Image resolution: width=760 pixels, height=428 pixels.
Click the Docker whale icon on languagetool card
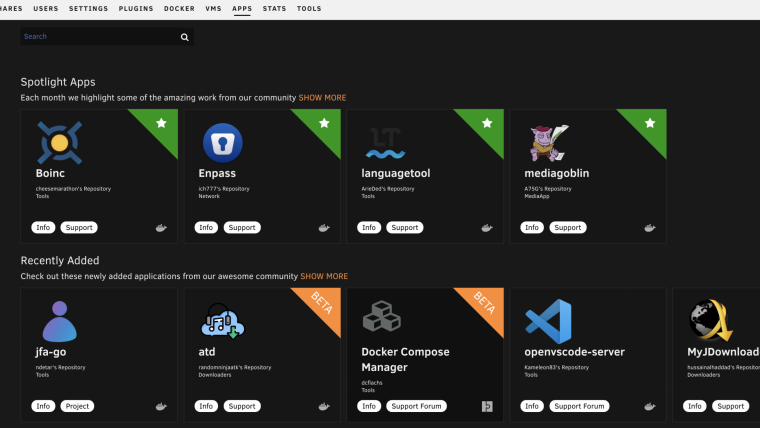click(x=487, y=228)
